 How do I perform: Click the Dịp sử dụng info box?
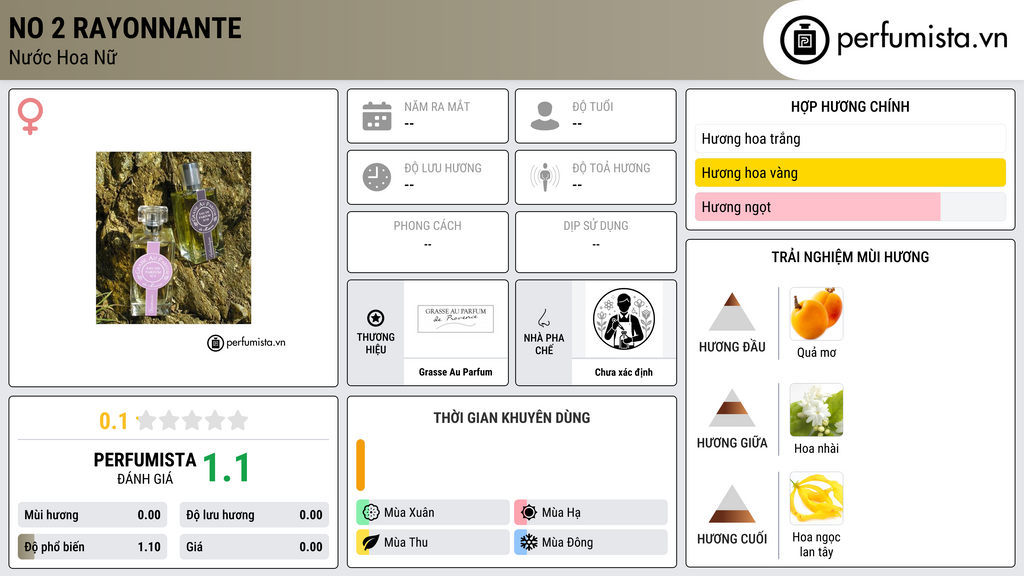click(596, 242)
